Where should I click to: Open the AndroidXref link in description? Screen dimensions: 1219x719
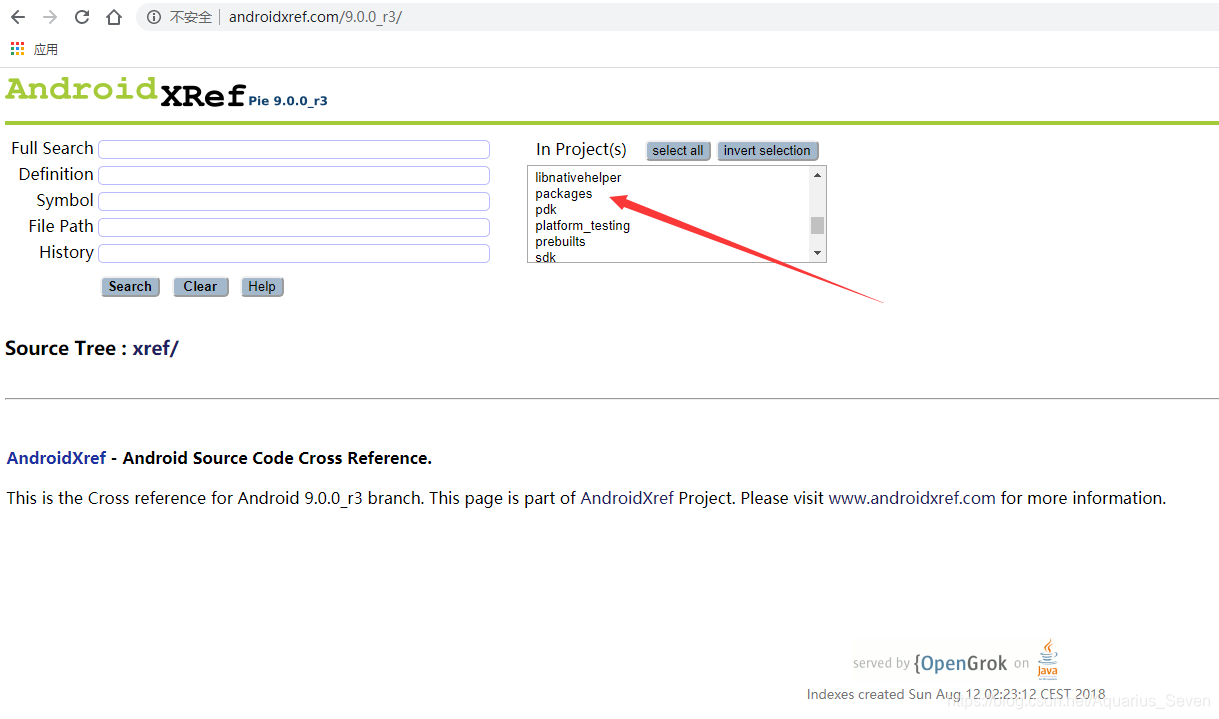coord(56,458)
